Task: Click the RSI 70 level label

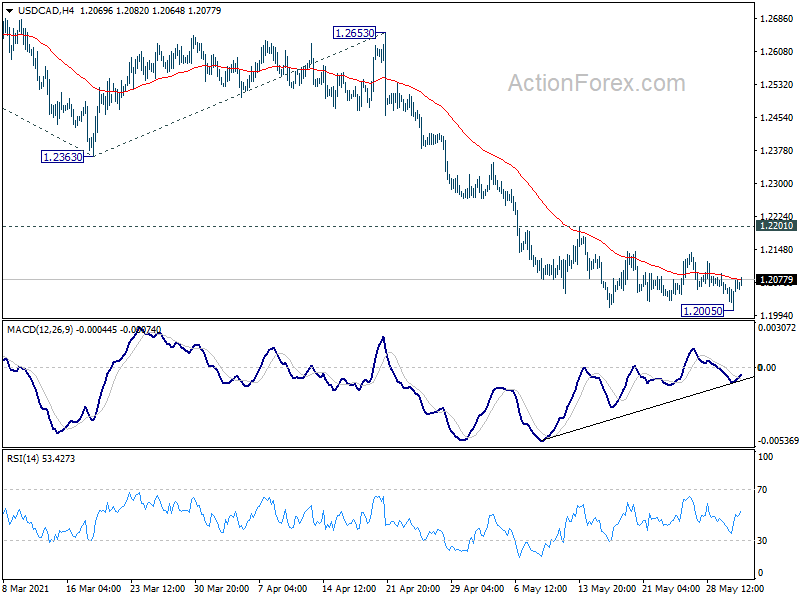Action: (762, 490)
